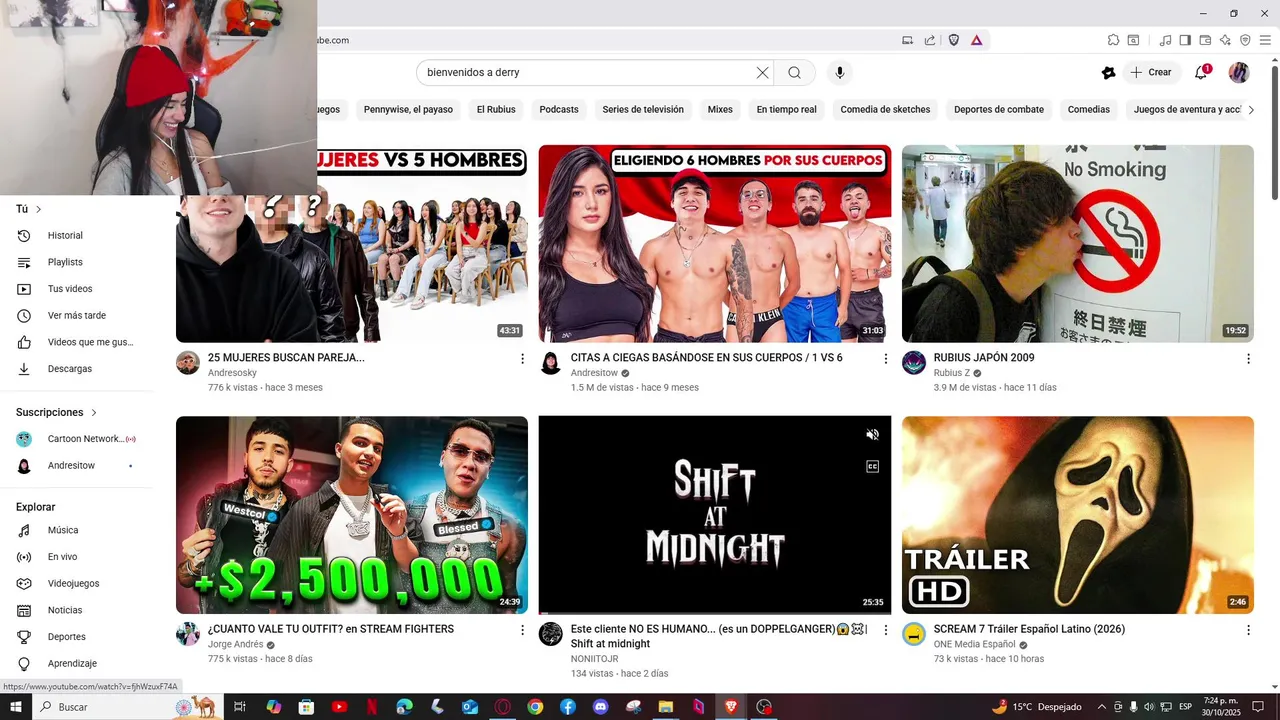Select the Comedias chip
Viewport: 1280px width, 720px height.
(1089, 110)
